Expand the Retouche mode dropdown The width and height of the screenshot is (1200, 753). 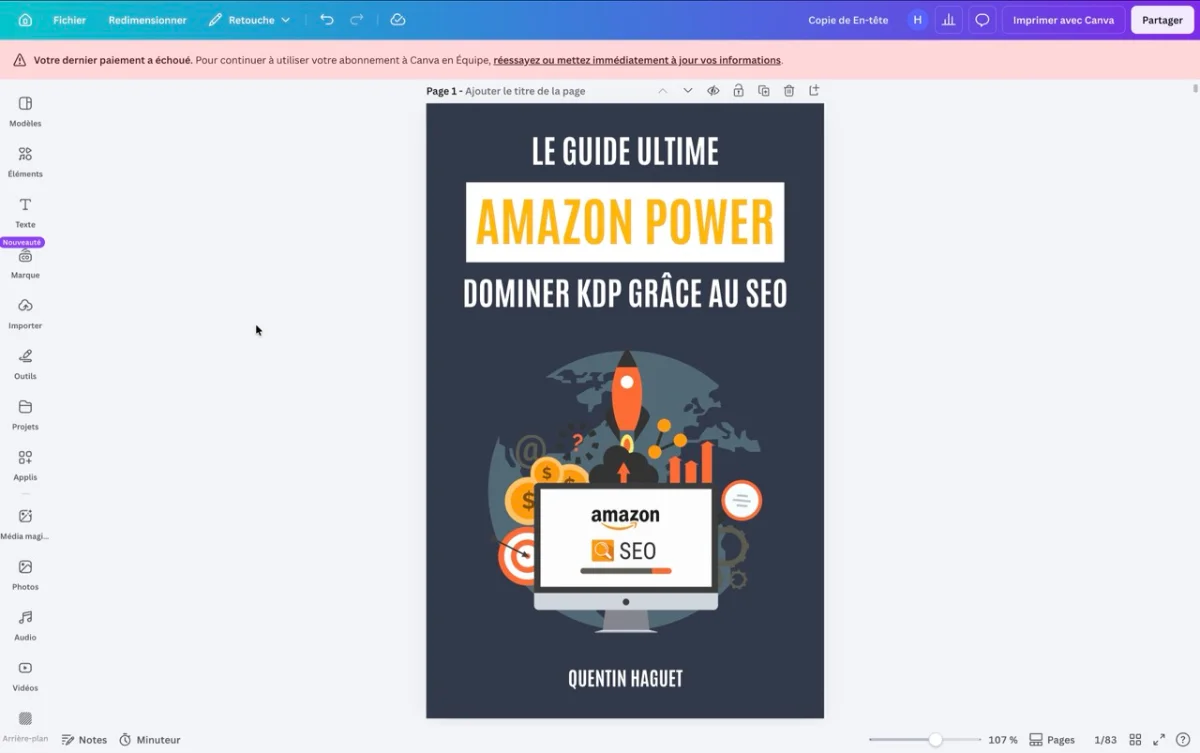(249, 20)
